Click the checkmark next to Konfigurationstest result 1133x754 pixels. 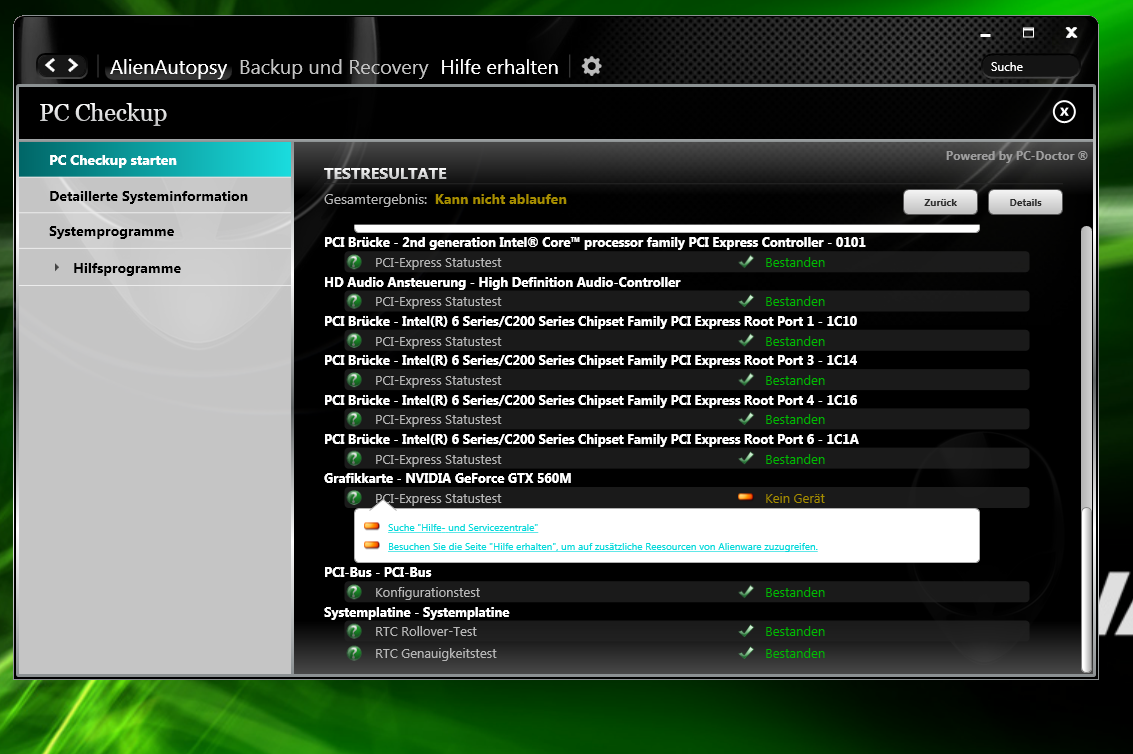pyautogui.click(x=746, y=591)
